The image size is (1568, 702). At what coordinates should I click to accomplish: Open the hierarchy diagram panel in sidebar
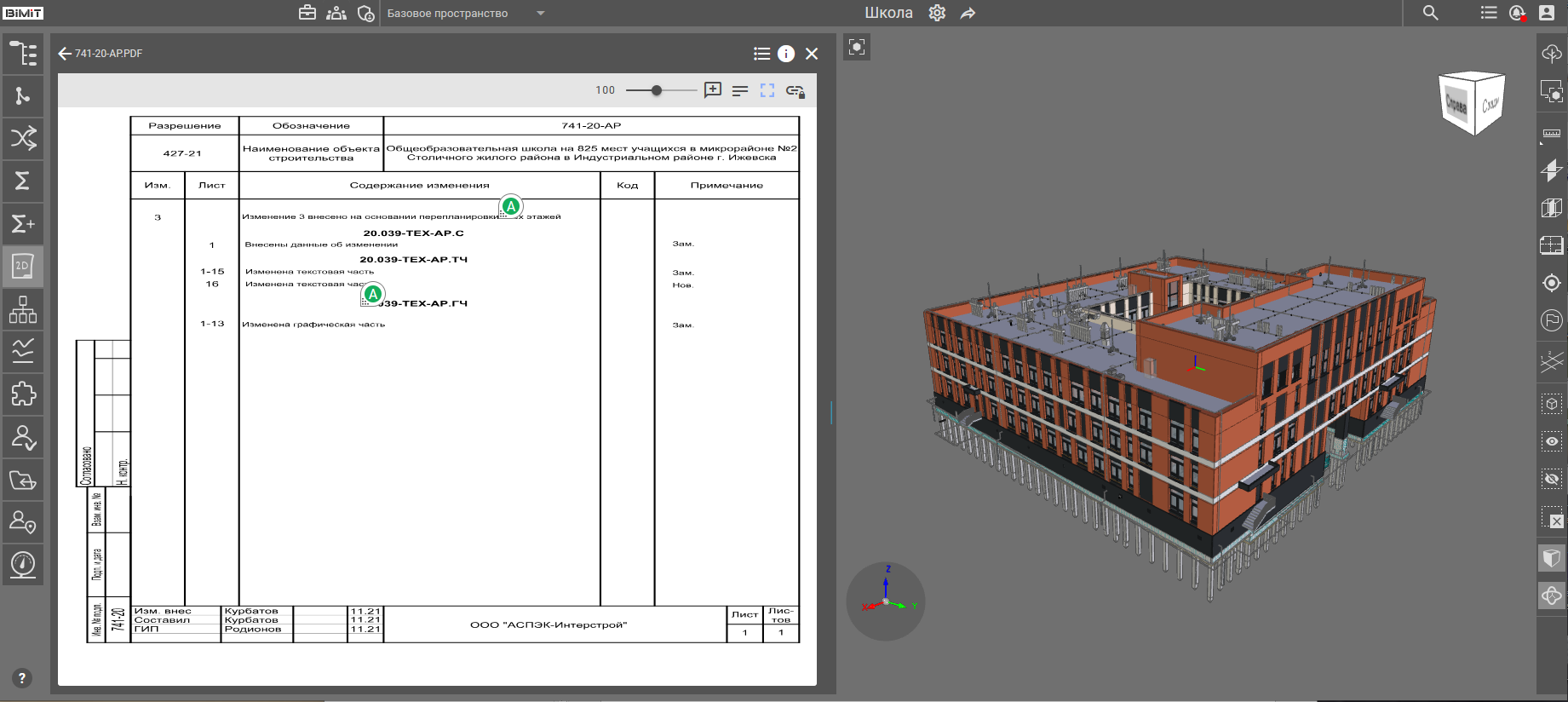click(23, 309)
